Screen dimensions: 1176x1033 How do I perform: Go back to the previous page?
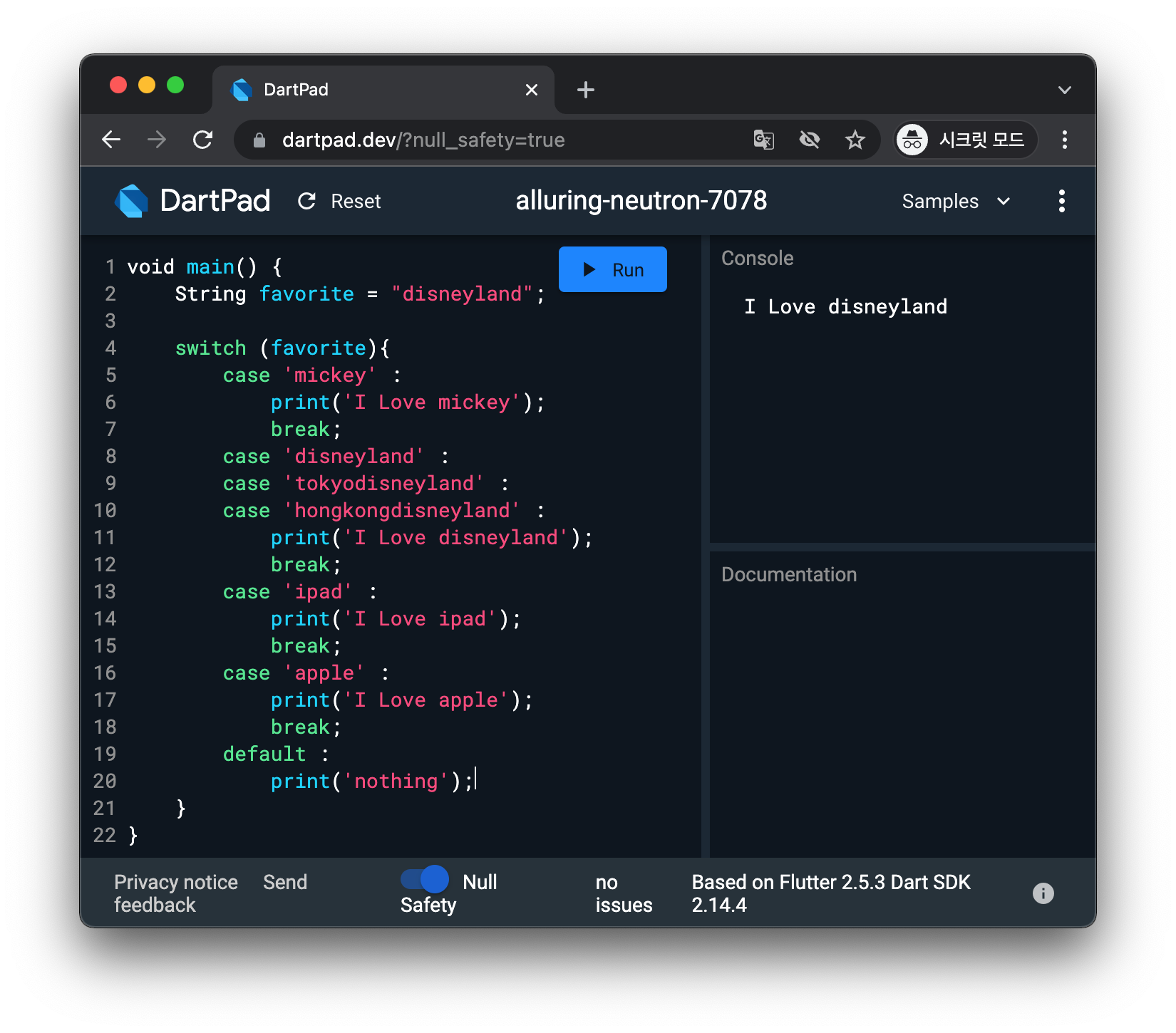111,140
